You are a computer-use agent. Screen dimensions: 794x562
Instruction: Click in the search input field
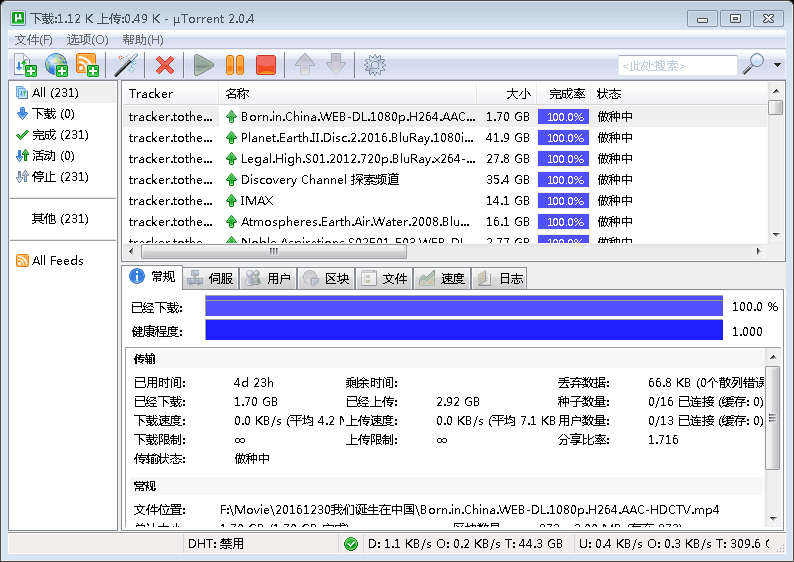tap(678, 65)
